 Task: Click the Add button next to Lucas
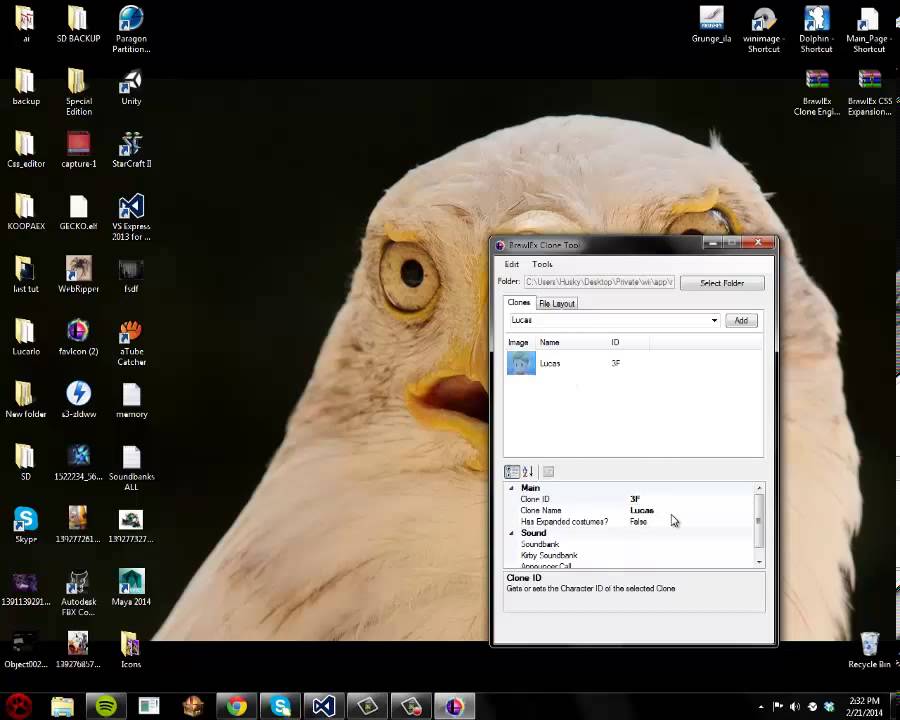(741, 320)
